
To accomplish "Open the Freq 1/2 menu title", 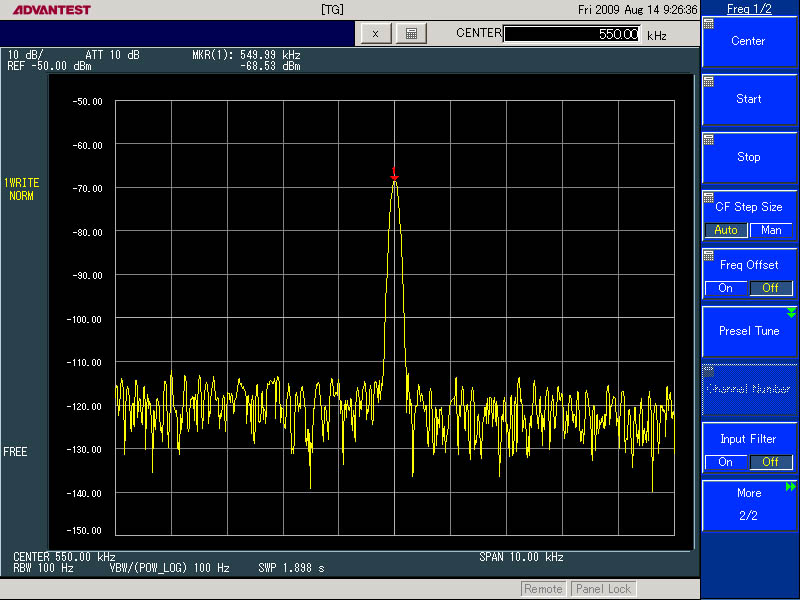I will coord(749,8).
